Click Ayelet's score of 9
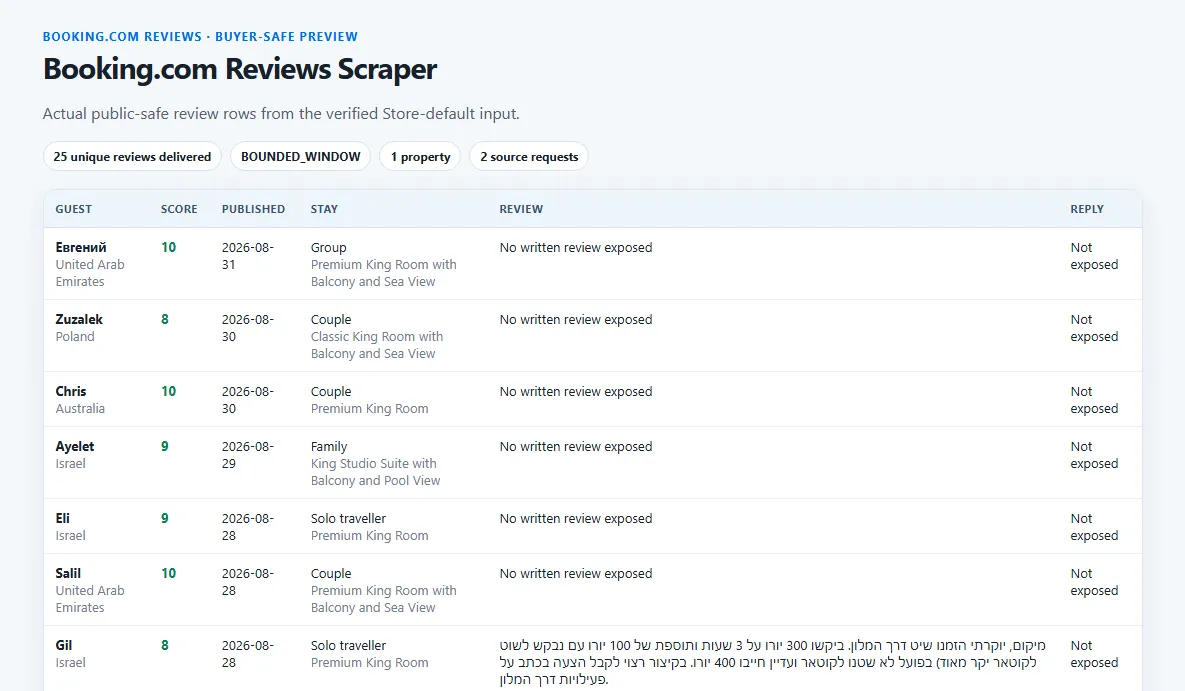This screenshot has width=1185, height=691. pyautogui.click(x=165, y=446)
